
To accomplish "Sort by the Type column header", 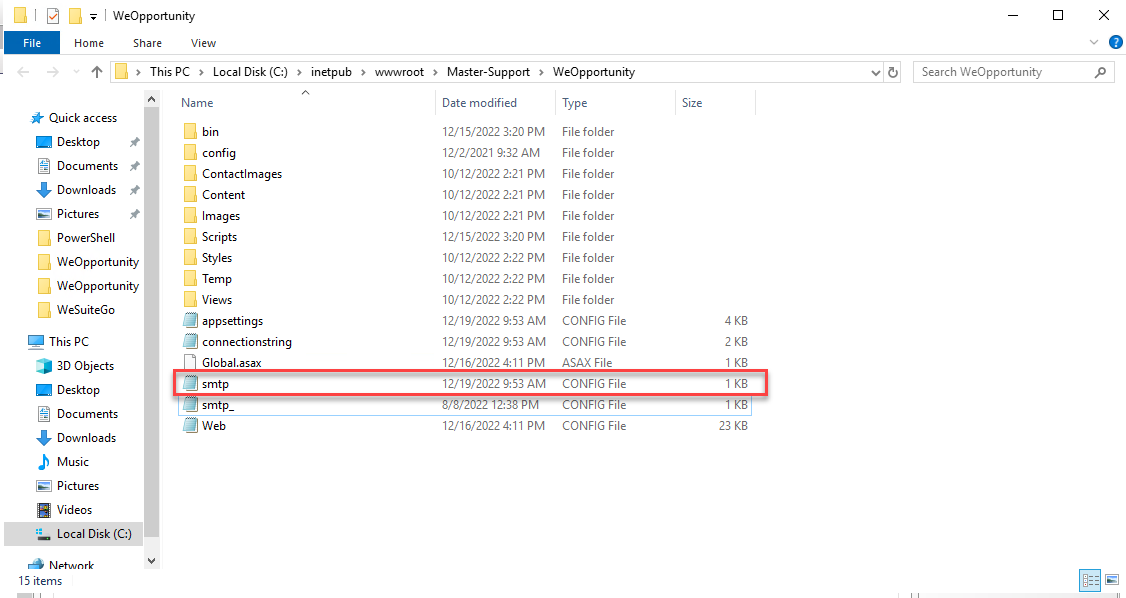I will click(x=574, y=103).
